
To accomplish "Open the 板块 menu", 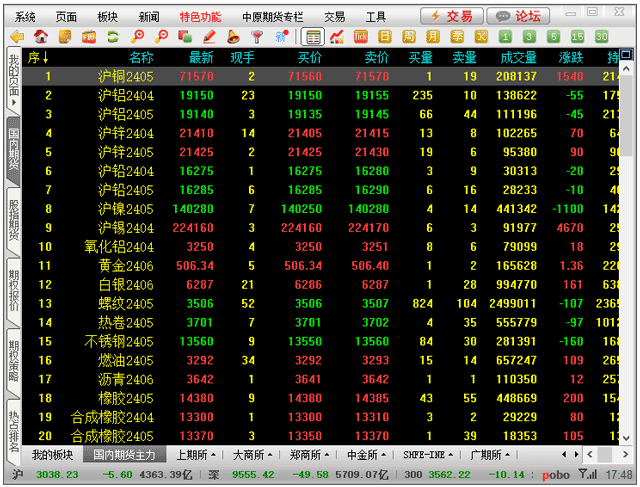I will pyautogui.click(x=107, y=17).
